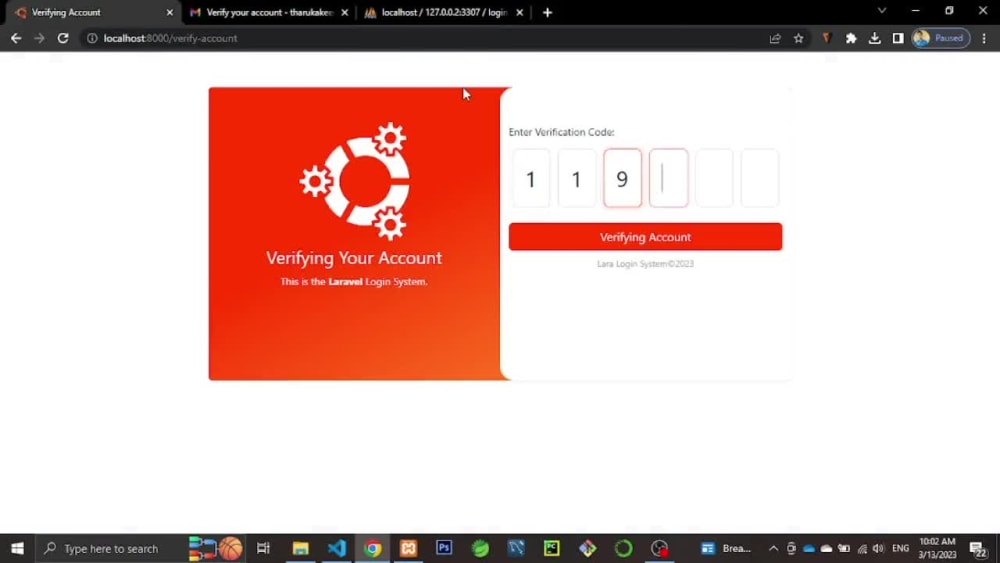Open PyCharm from the taskbar
The height and width of the screenshot is (563, 1000).
552,548
